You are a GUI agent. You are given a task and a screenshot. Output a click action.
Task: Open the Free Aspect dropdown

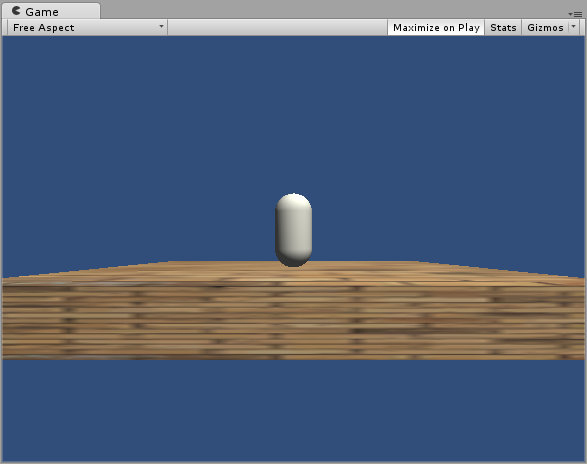pos(87,27)
